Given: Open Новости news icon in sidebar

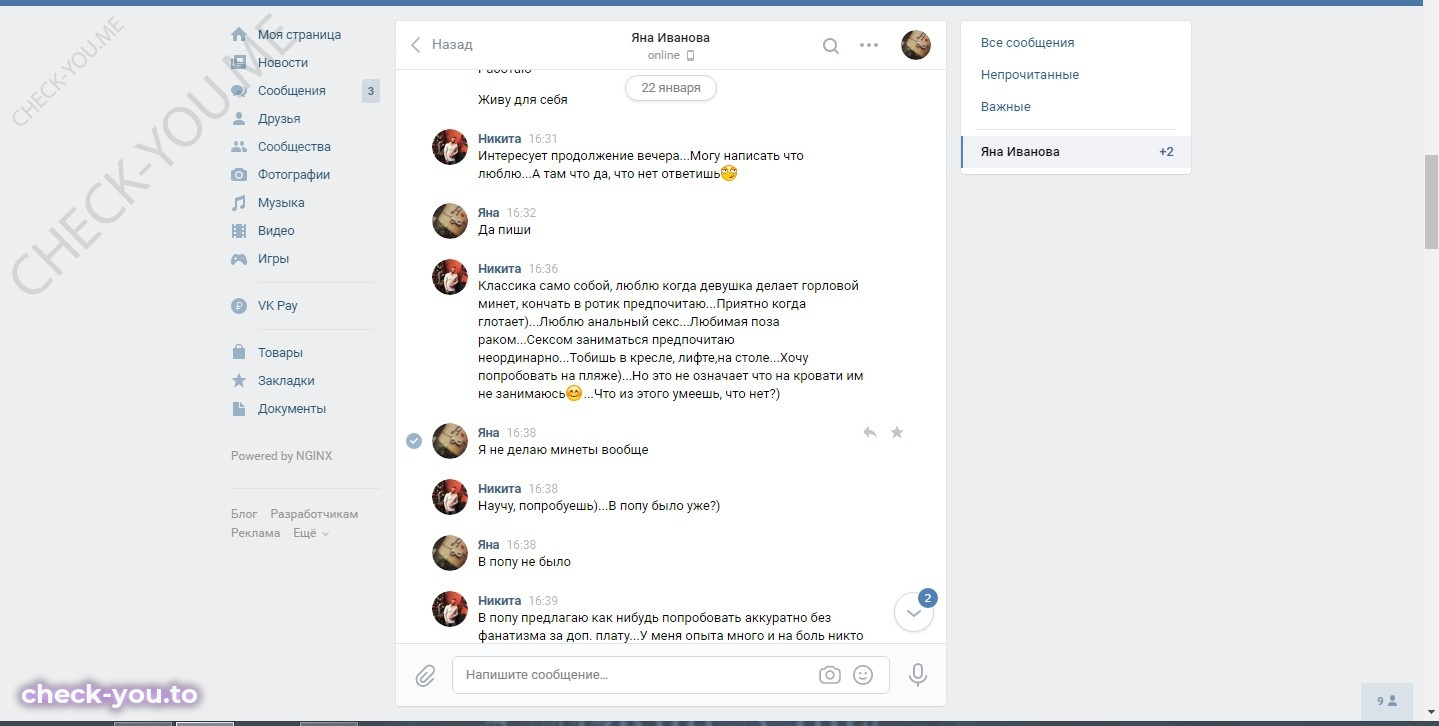Looking at the screenshot, I should (x=239, y=62).
